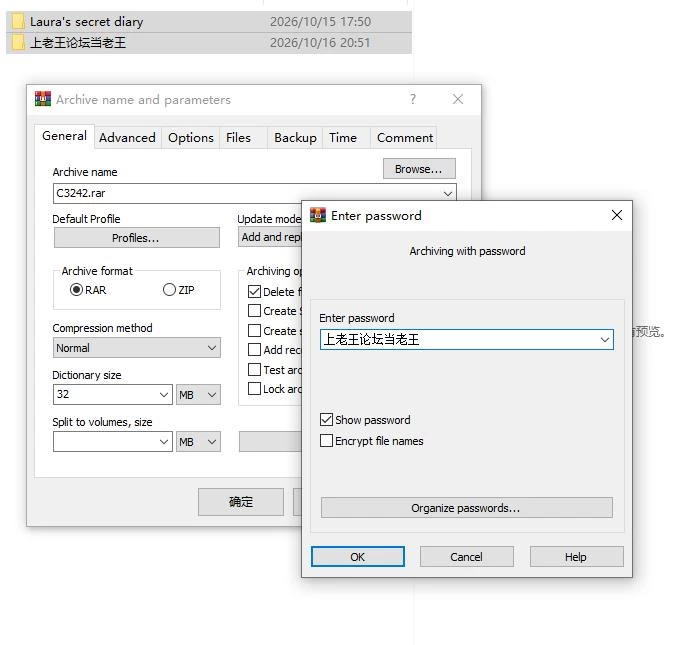Toggle the second Create checkbox

(x=254, y=331)
